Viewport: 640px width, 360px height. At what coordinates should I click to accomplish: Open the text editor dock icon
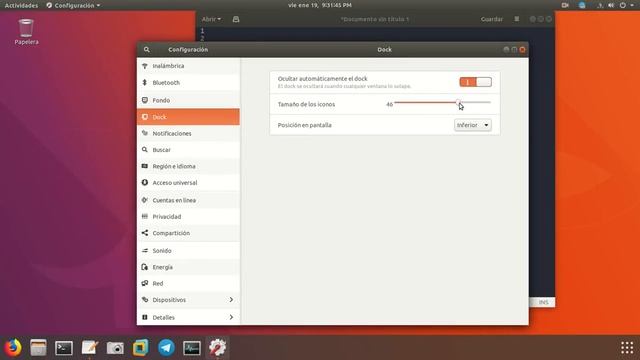pyautogui.click(x=89, y=348)
